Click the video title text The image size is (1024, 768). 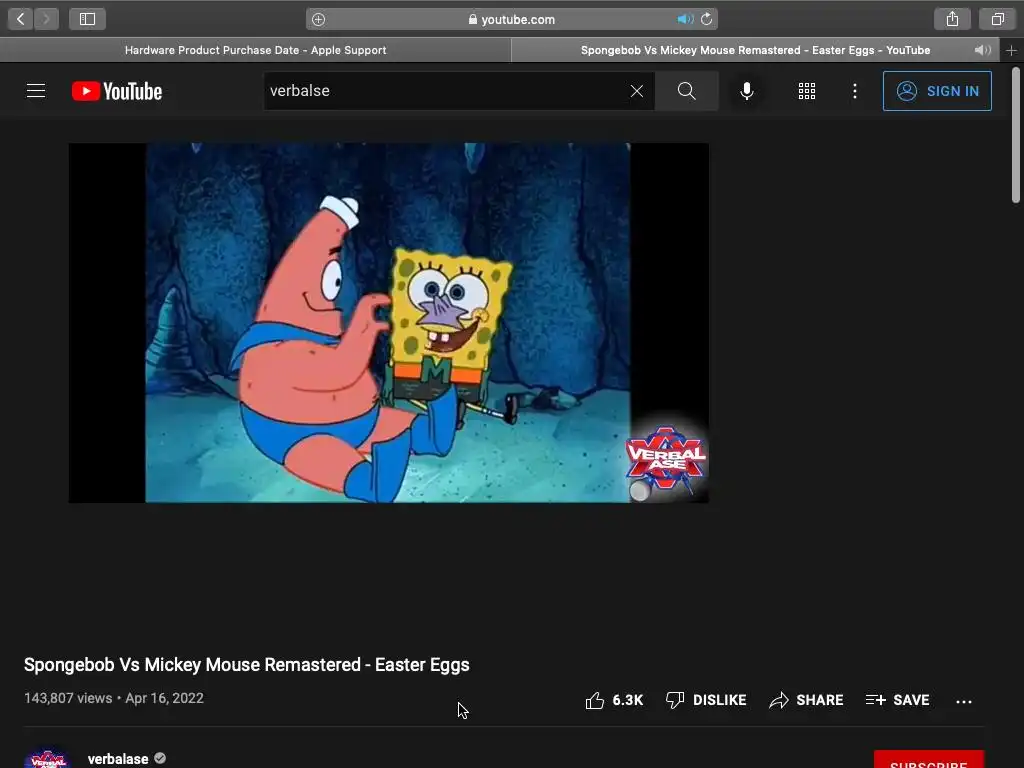[246, 665]
